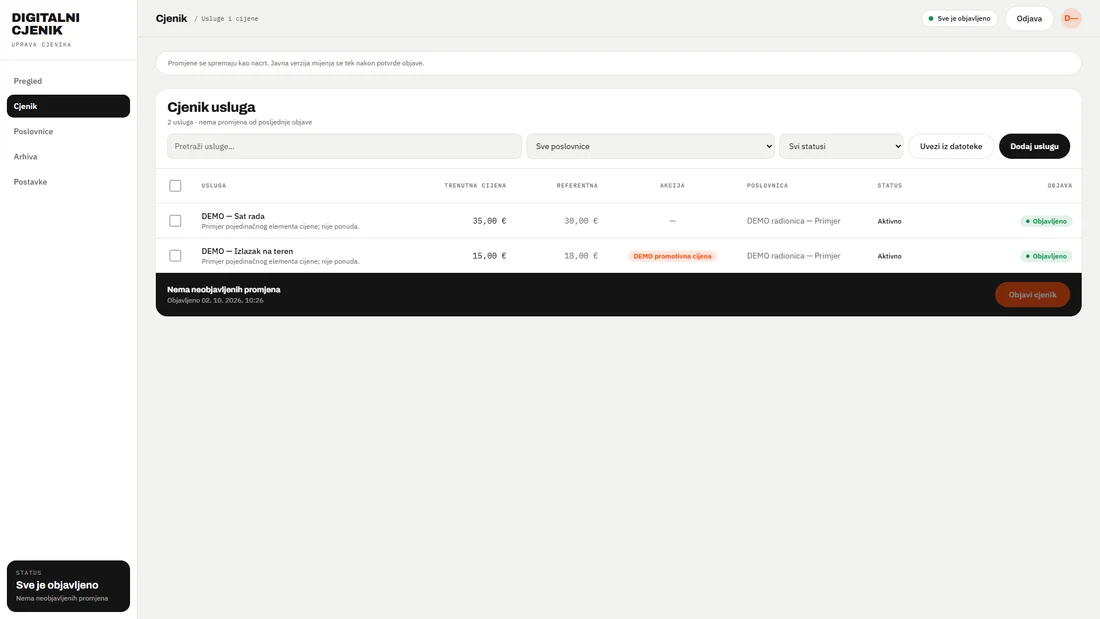Click the Akcija column header

pyautogui.click(x=672, y=186)
